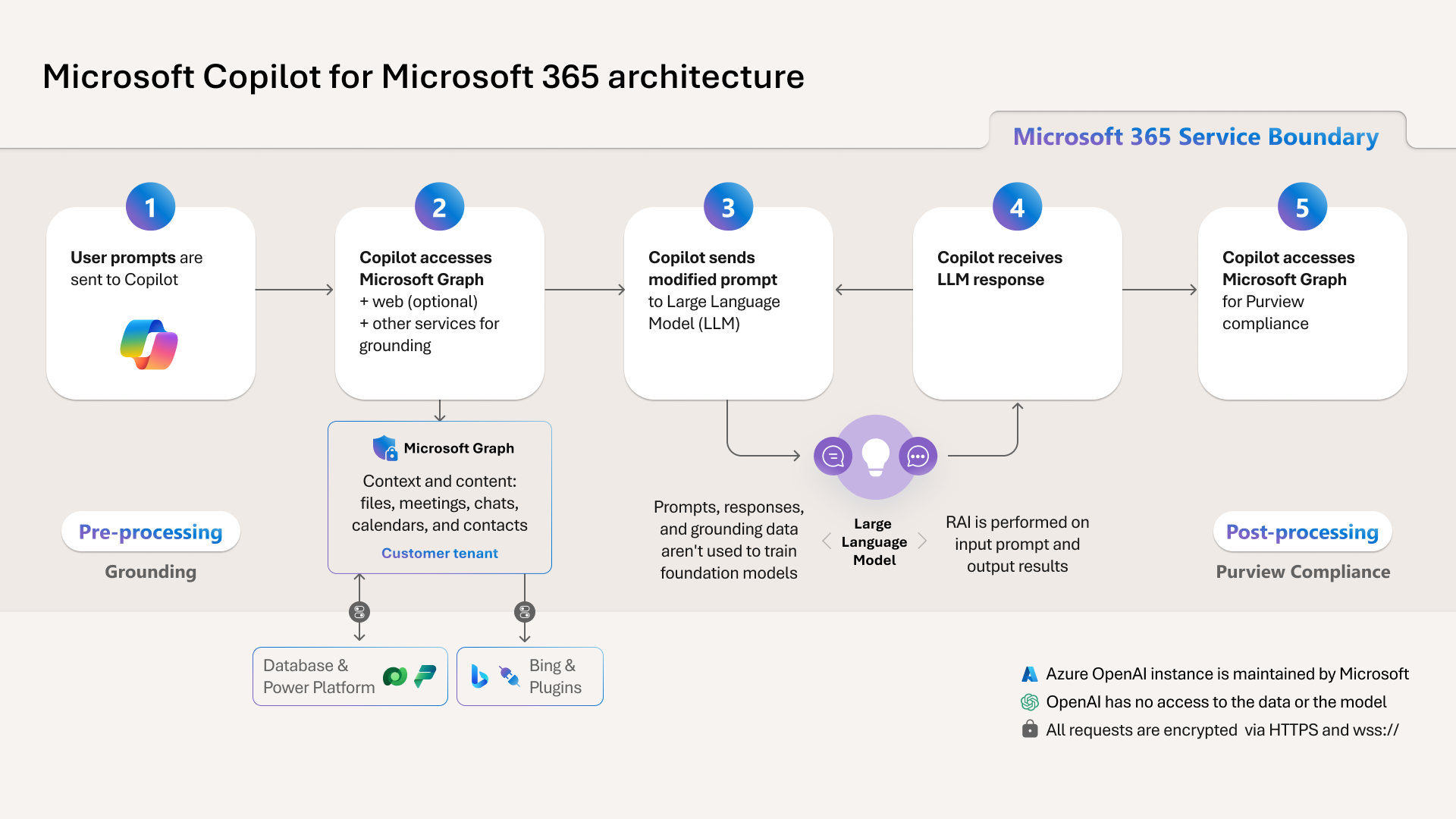Click the Post-processing pill label
Viewport: 1456px width, 819px height.
[x=1302, y=532]
